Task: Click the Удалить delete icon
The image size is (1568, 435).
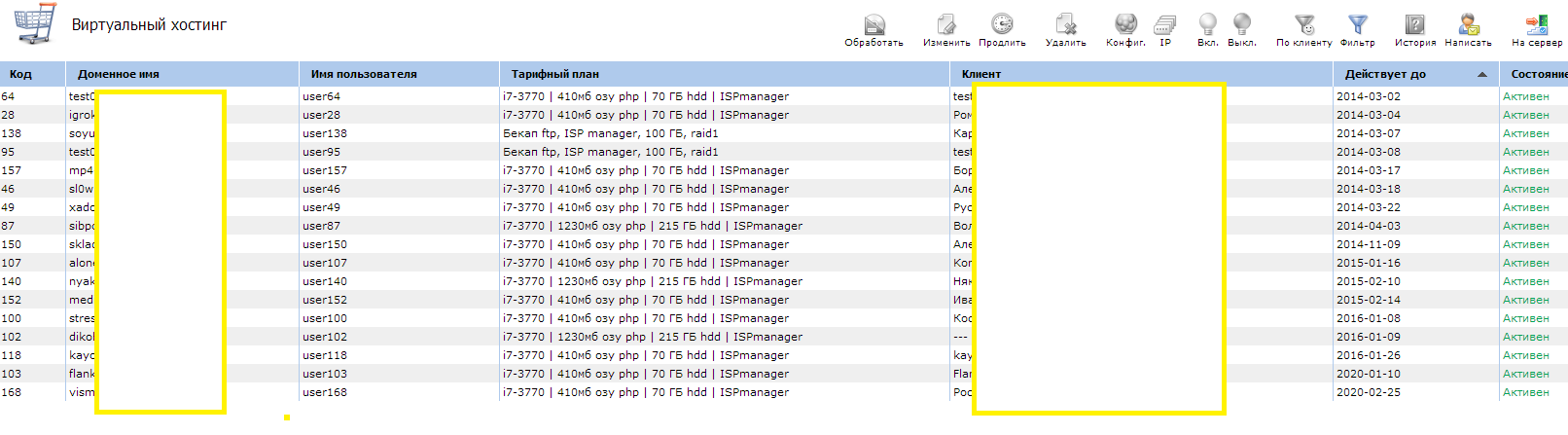Action: tap(1065, 26)
